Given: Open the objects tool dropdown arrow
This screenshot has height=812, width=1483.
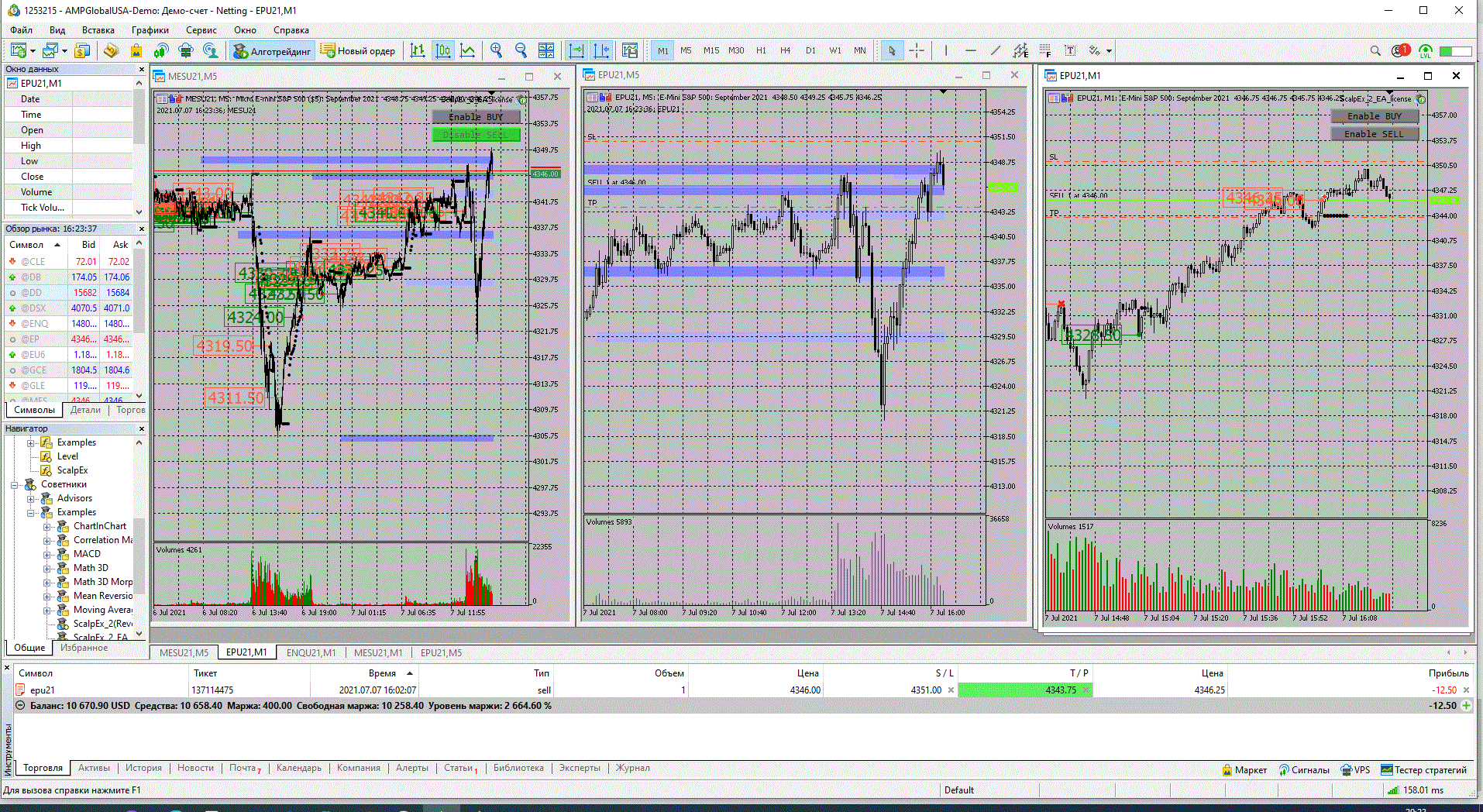Looking at the screenshot, I should click(1110, 51).
